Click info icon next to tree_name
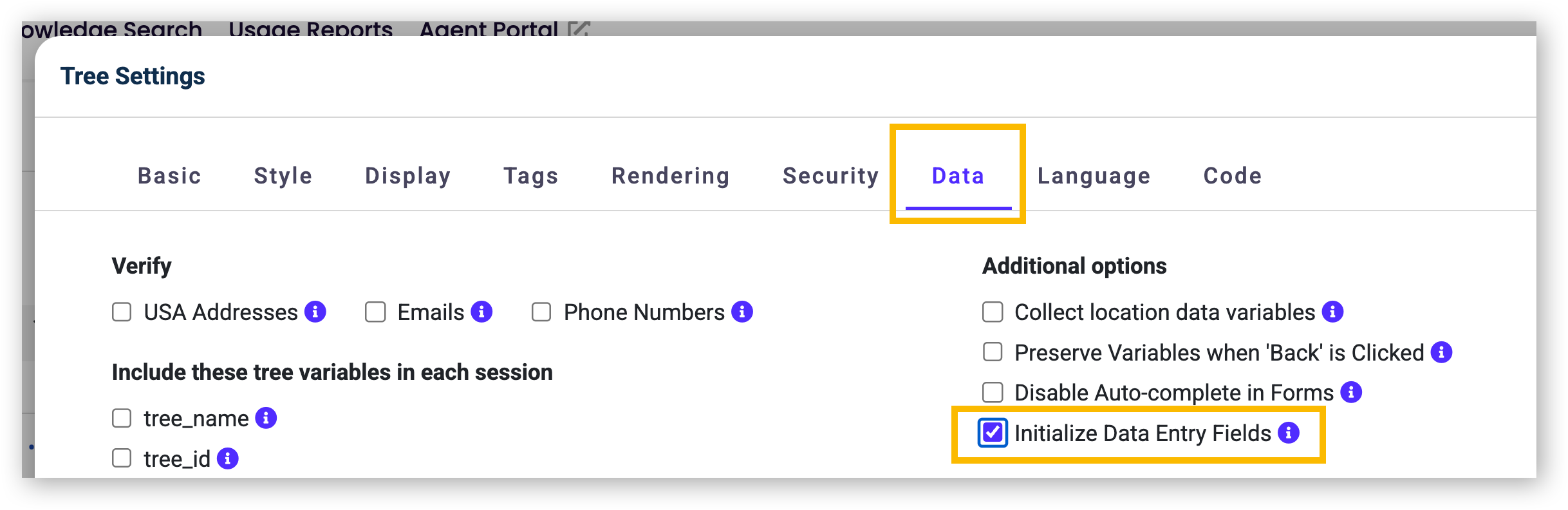Image resolution: width=1568 pixels, height=510 pixels. pos(266,418)
